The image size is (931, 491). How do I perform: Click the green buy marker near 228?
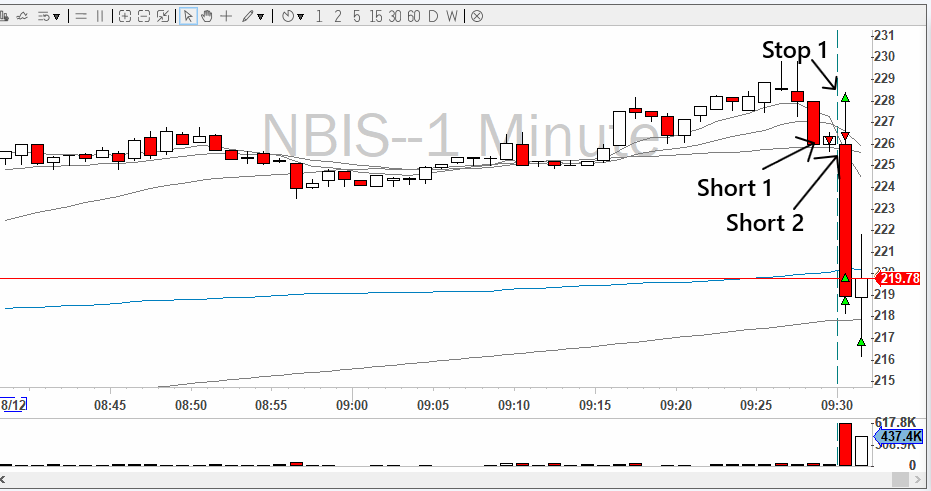[845, 97]
